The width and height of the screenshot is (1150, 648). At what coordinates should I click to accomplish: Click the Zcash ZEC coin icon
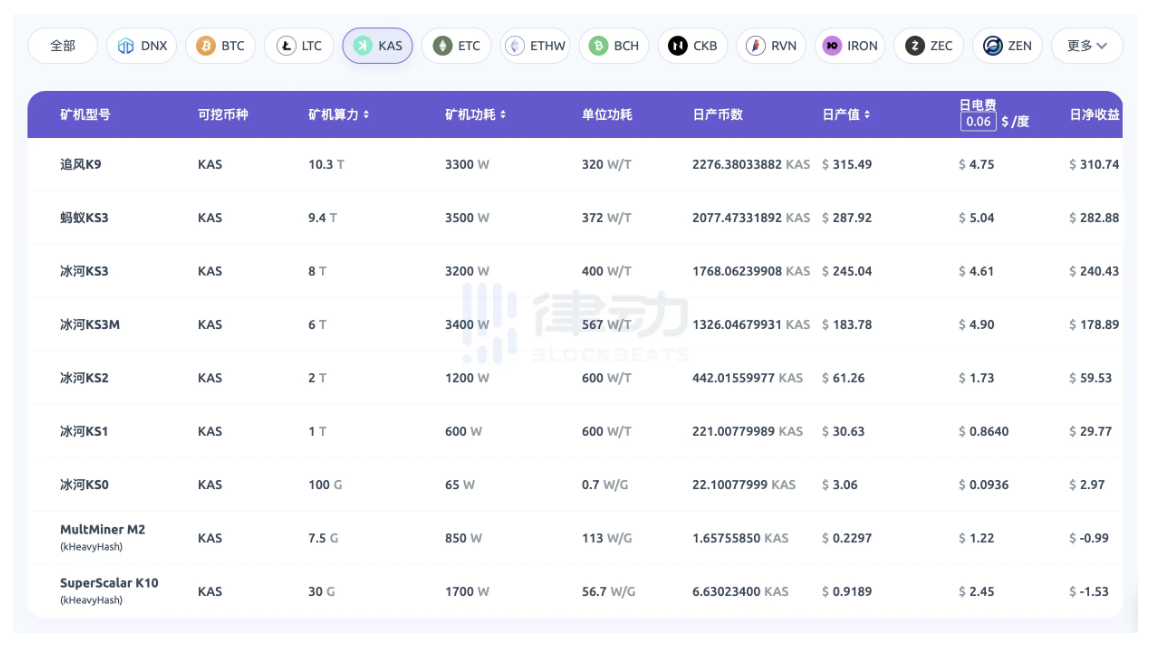coord(915,46)
